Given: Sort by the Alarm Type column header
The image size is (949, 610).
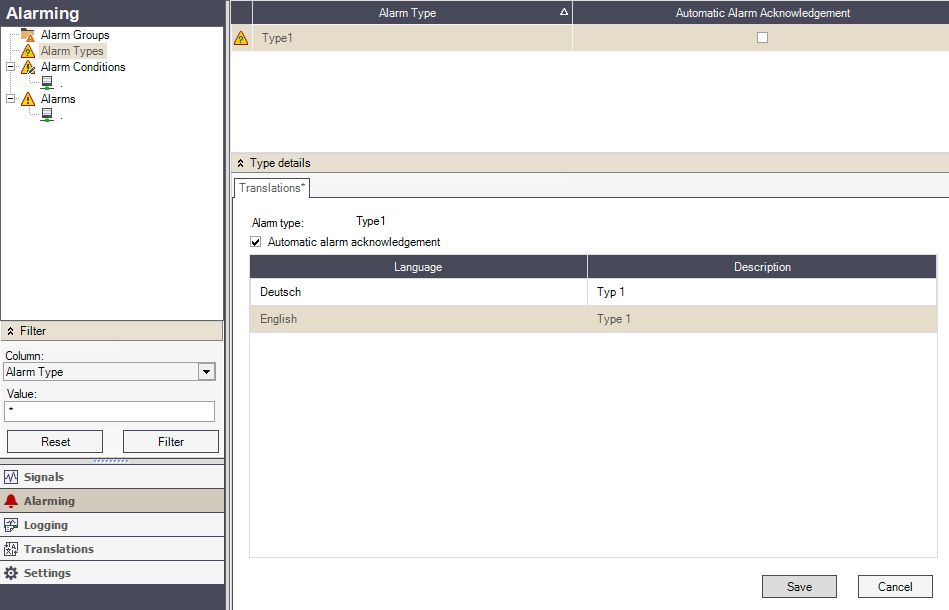Looking at the screenshot, I should pos(408,13).
